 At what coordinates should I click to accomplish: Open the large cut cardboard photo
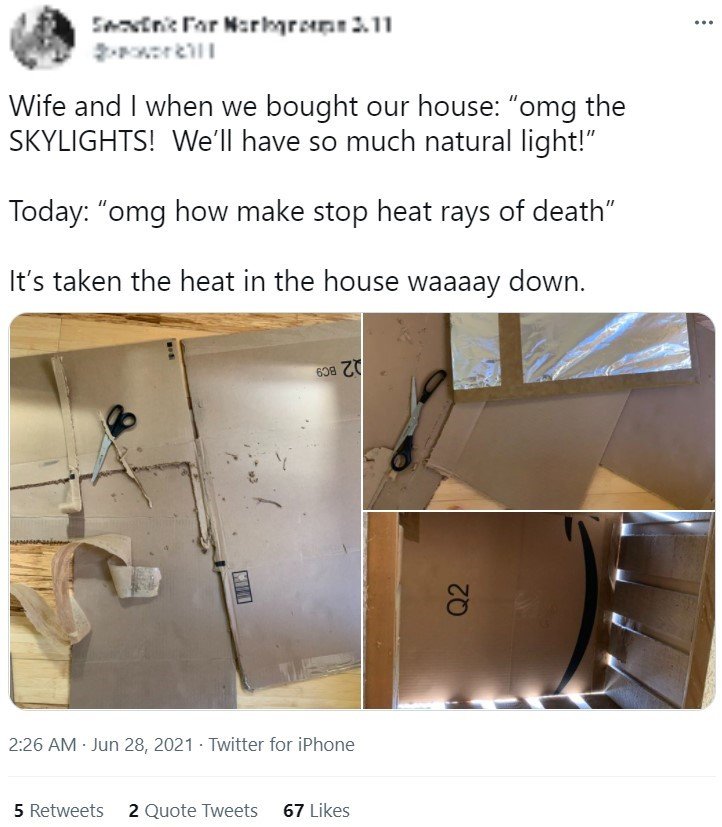[185, 511]
